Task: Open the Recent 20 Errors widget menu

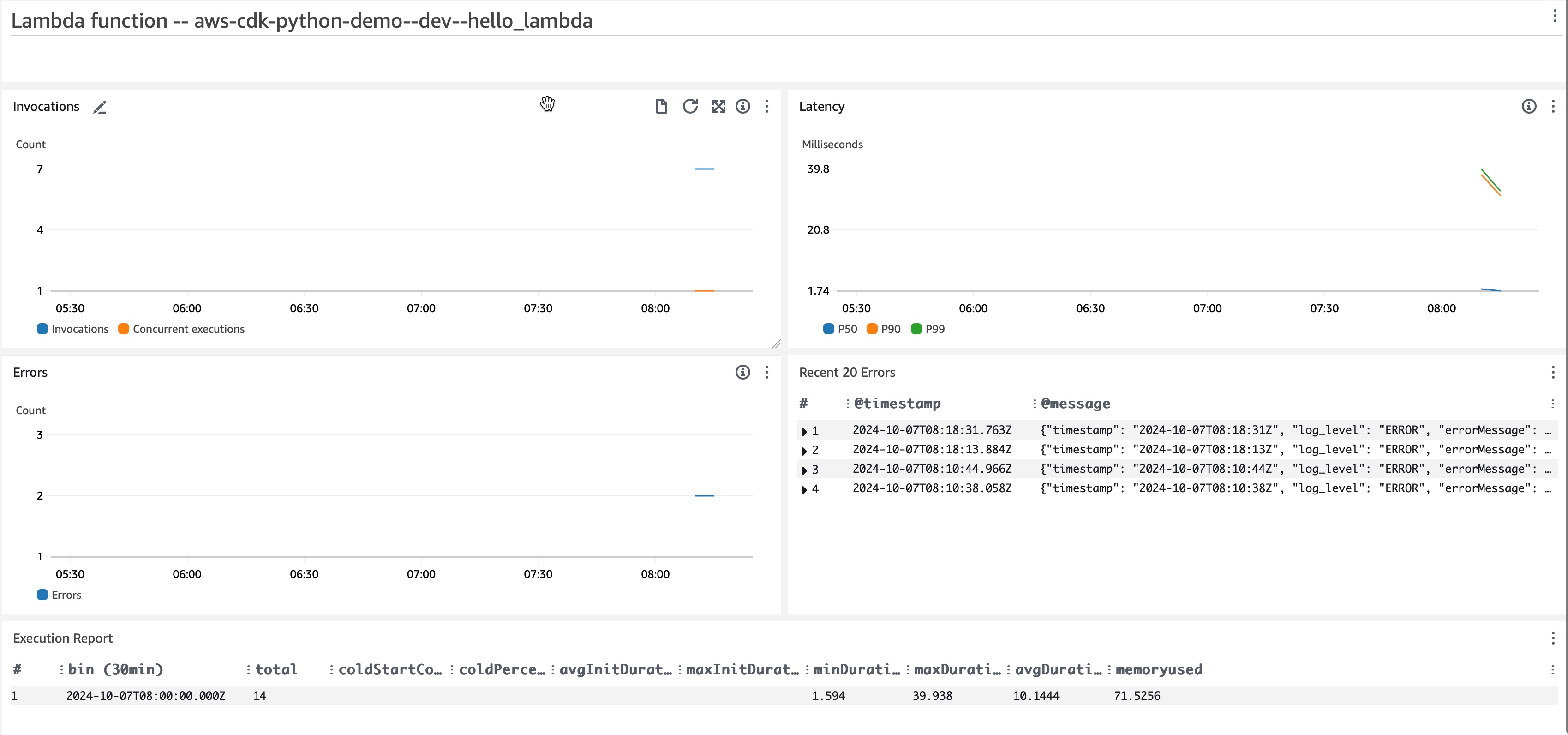Action: point(1553,372)
